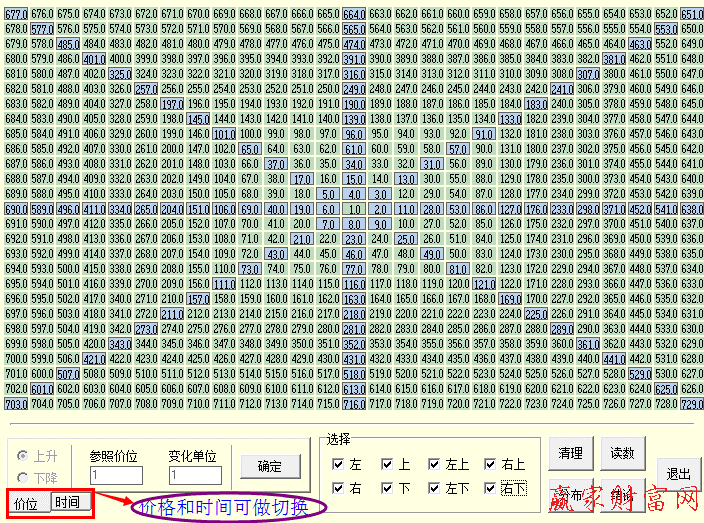Switch to the 时间 tab

click(x=69, y=502)
